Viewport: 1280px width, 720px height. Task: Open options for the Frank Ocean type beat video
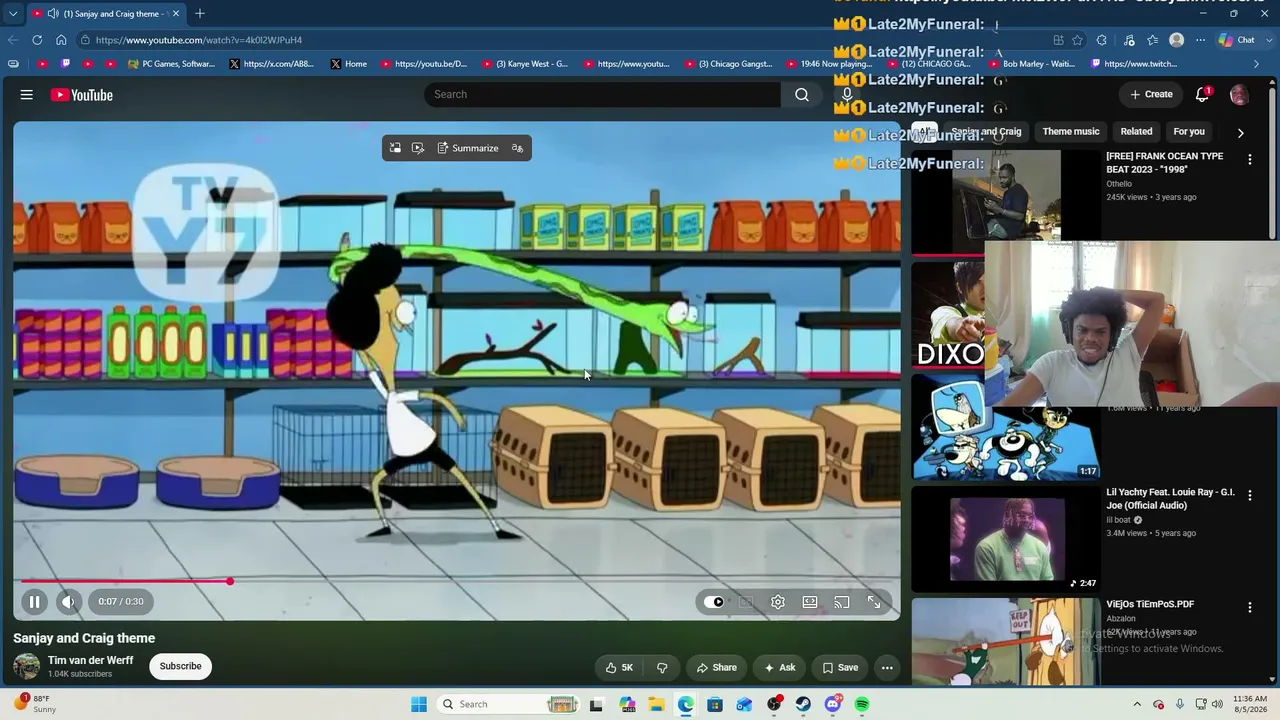(x=1249, y=159)
